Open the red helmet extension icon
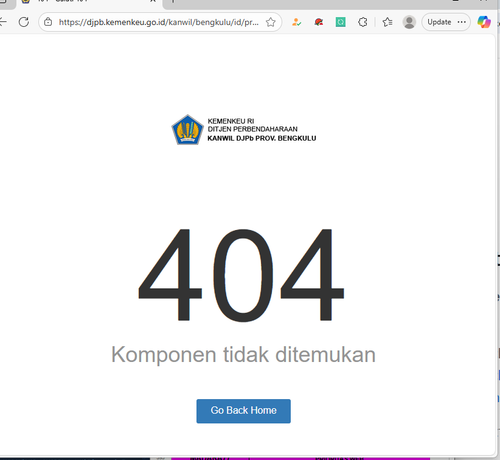500x460 pixels. click(319, 22)
